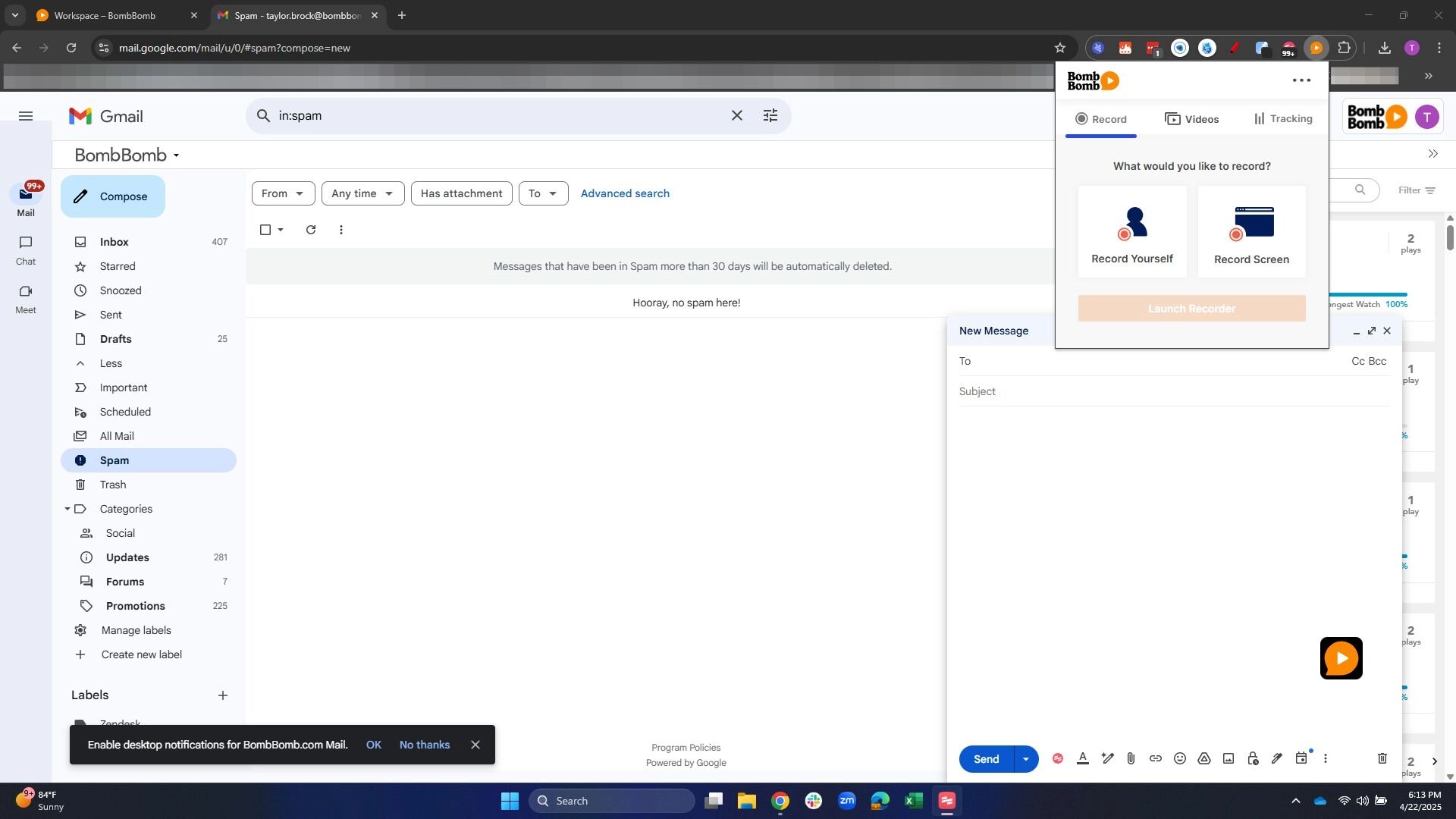Toggle the Has attachment filter chip

pos(461,193)
